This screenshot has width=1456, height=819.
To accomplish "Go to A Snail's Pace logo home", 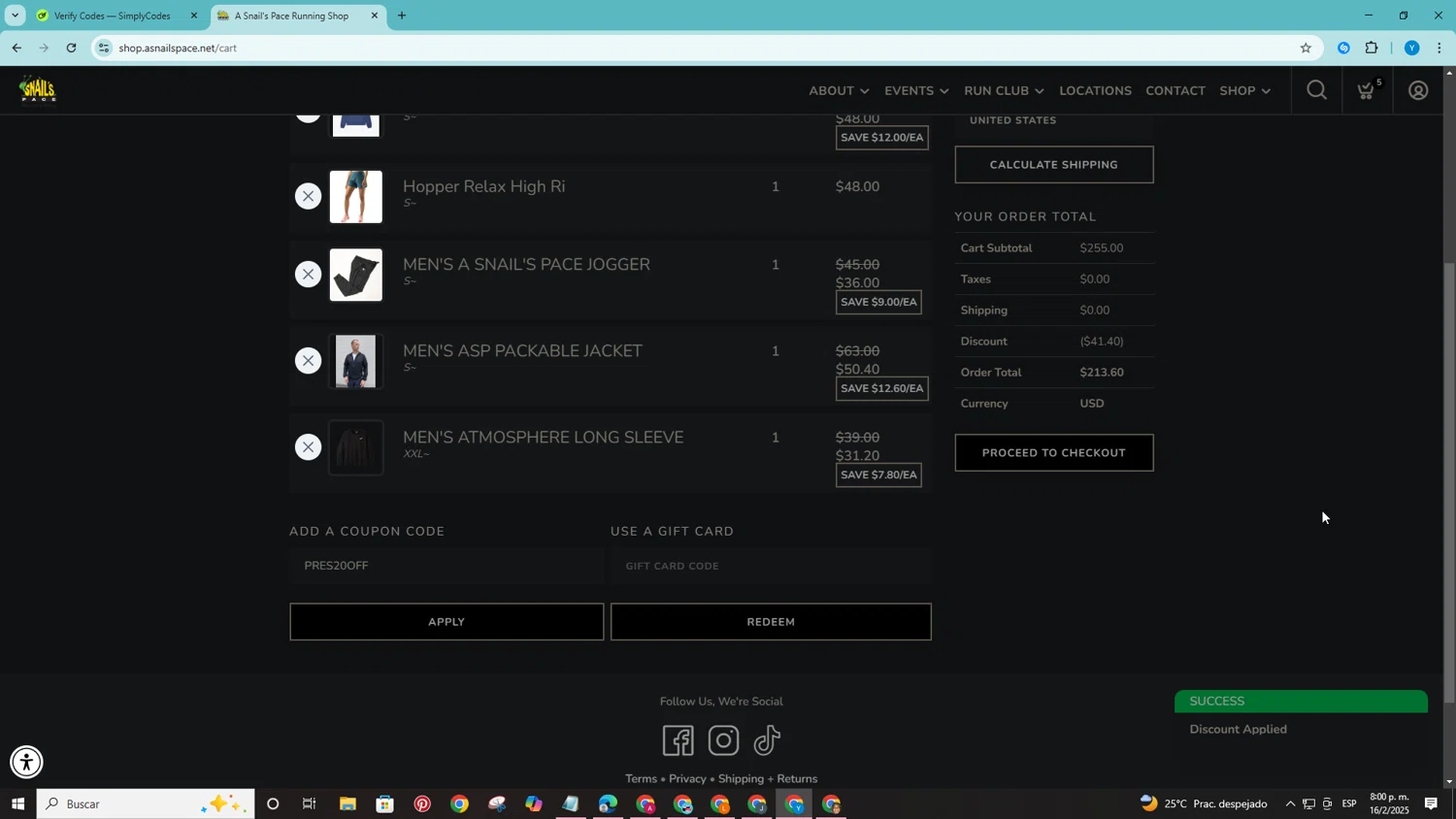I will click(38, 89).
